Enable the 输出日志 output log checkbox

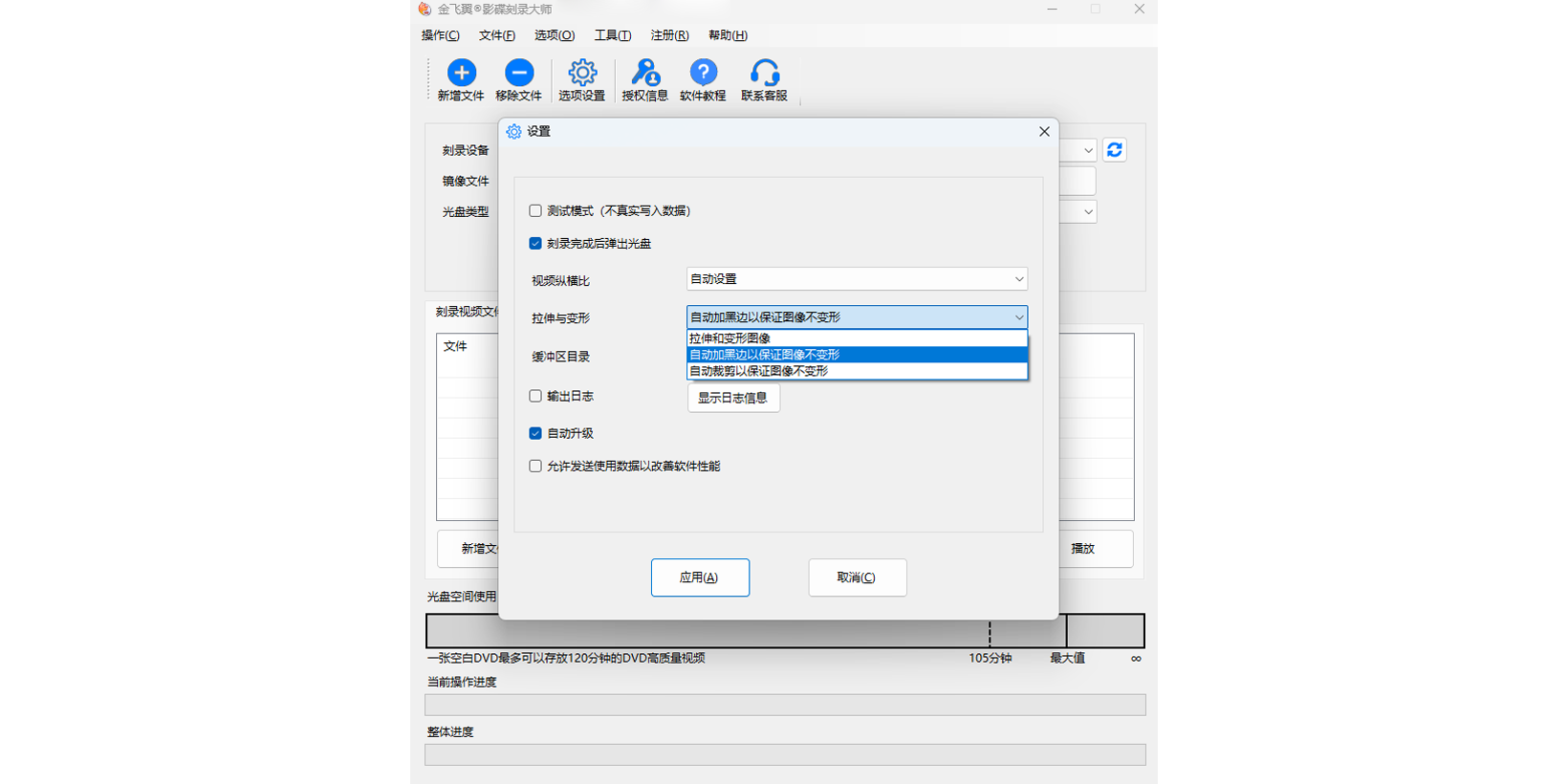[x=535, y=396]
